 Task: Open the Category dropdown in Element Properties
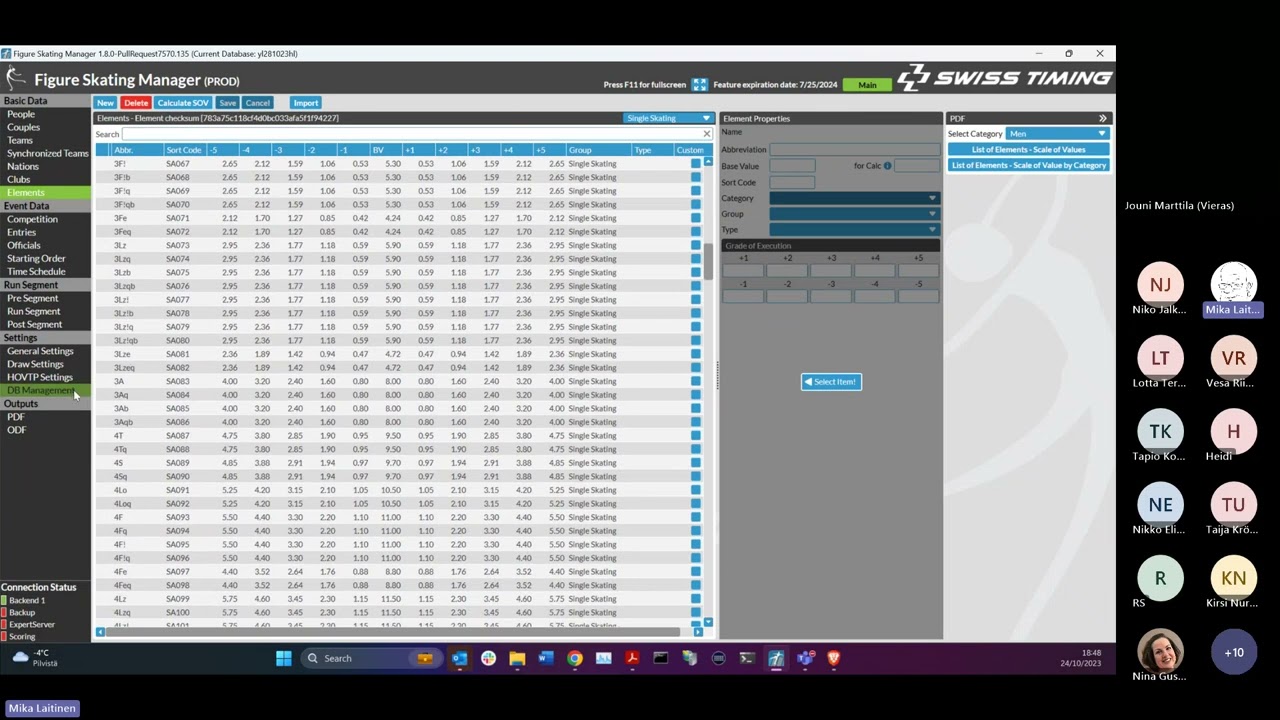tap(854, 198)
